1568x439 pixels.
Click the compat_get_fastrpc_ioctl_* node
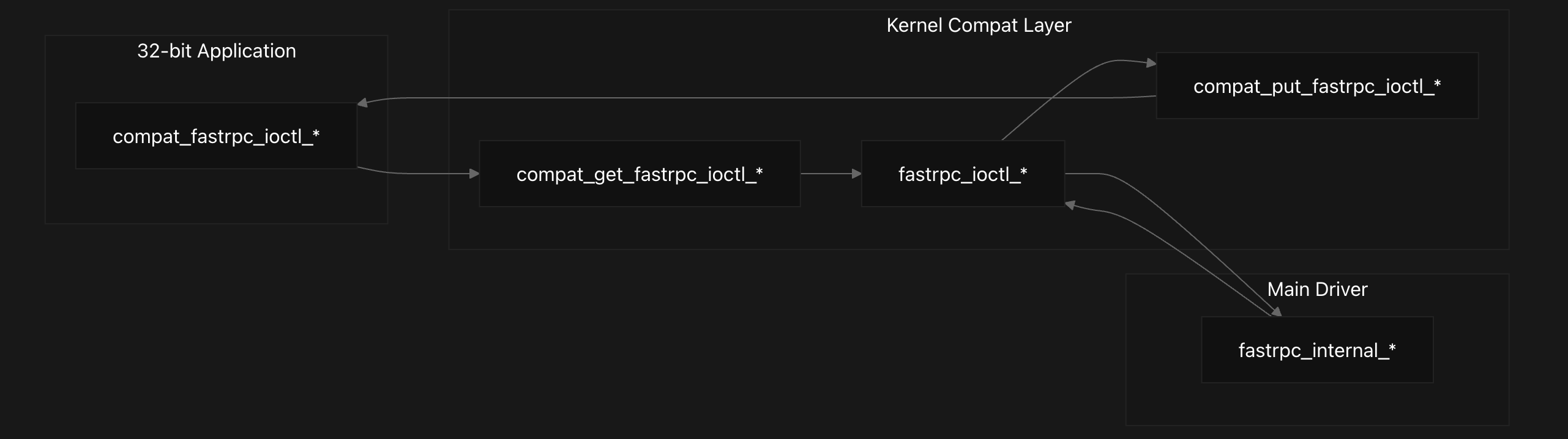pos(640,174)
